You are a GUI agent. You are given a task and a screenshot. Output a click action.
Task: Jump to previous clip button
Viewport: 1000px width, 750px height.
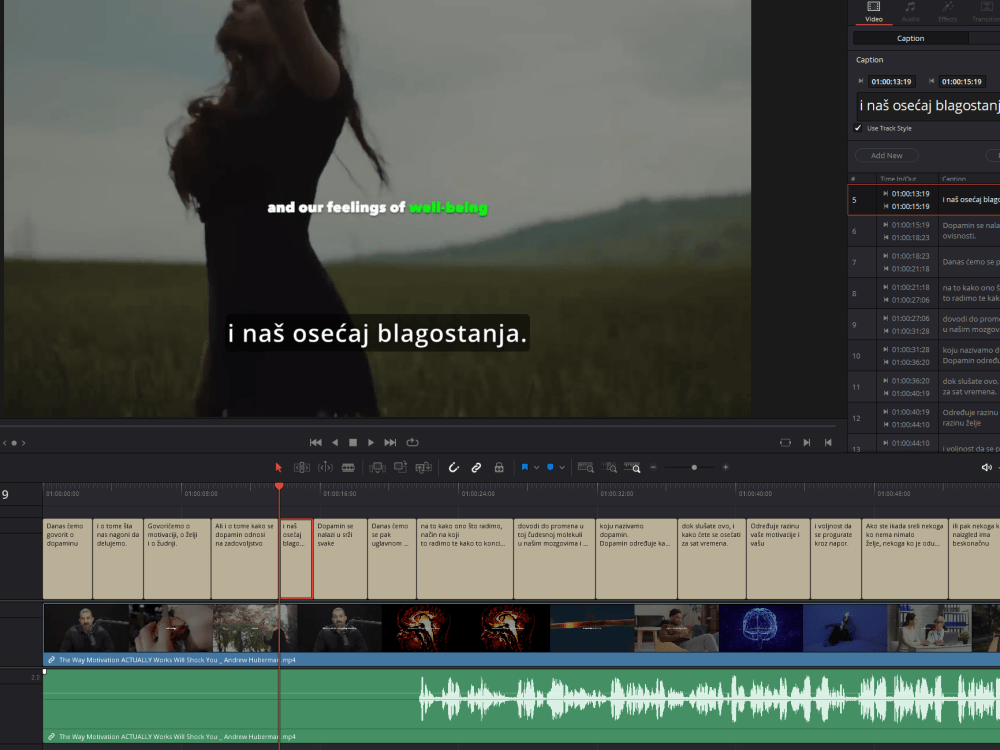828,443
